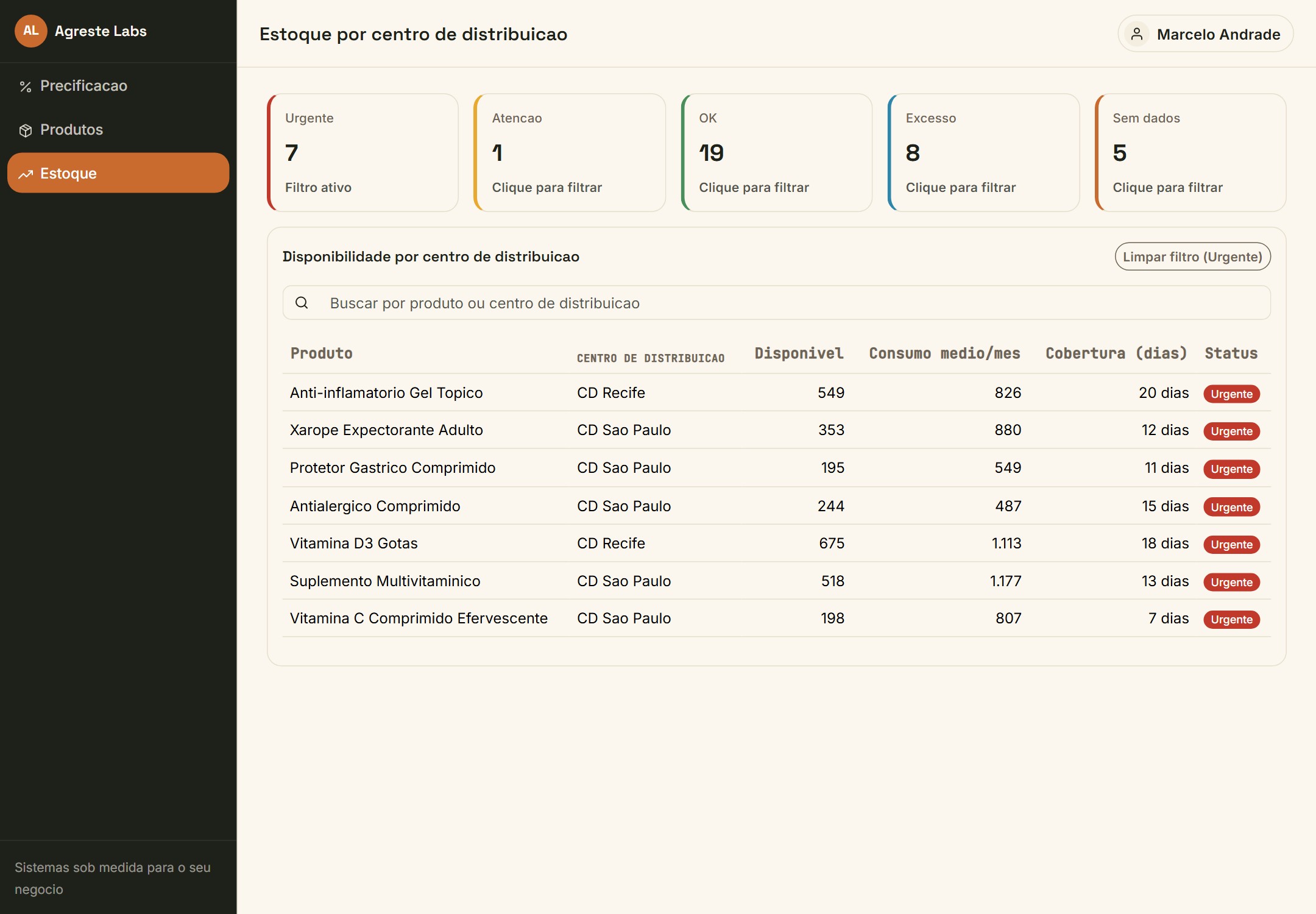Select the Suplemento Multivitaminico row

(x=777, y=581)
